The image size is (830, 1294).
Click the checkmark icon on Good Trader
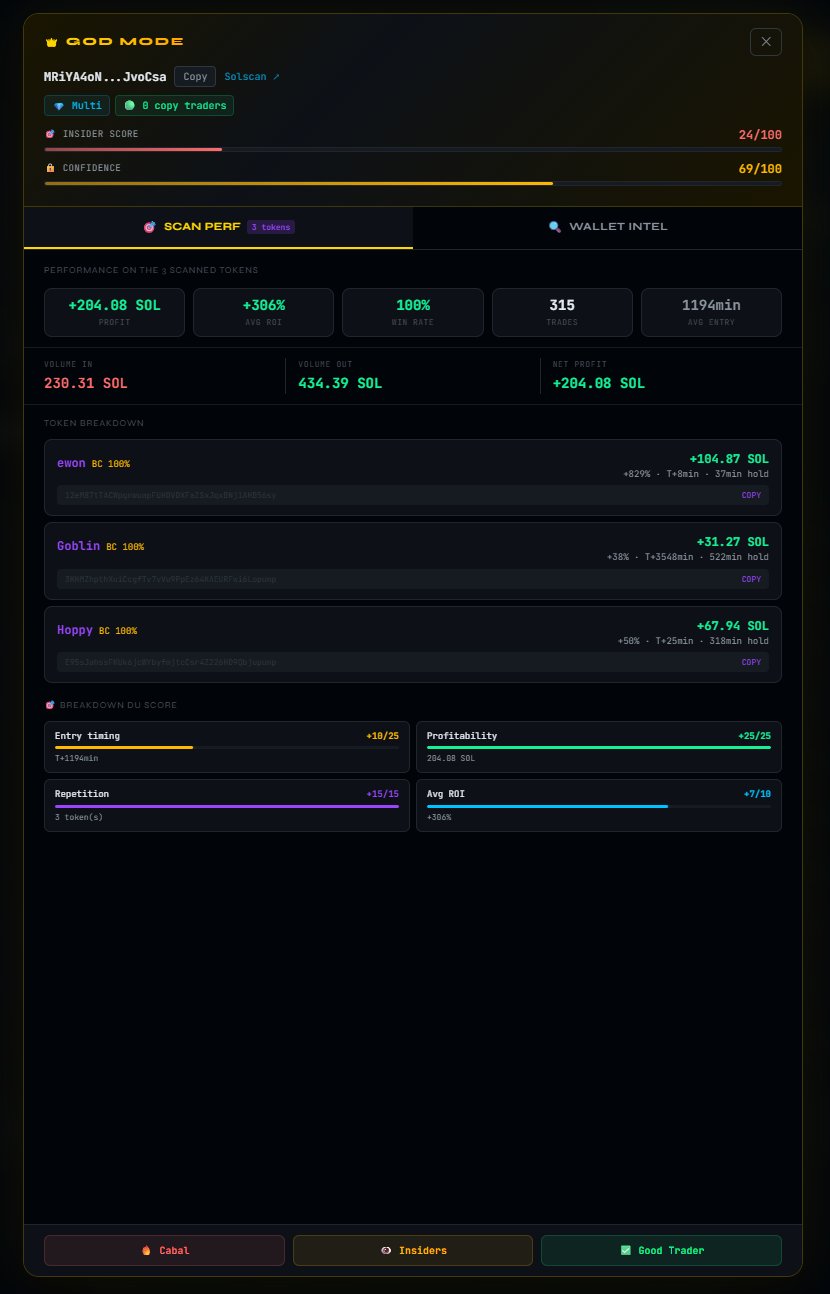click(626, 1250)
